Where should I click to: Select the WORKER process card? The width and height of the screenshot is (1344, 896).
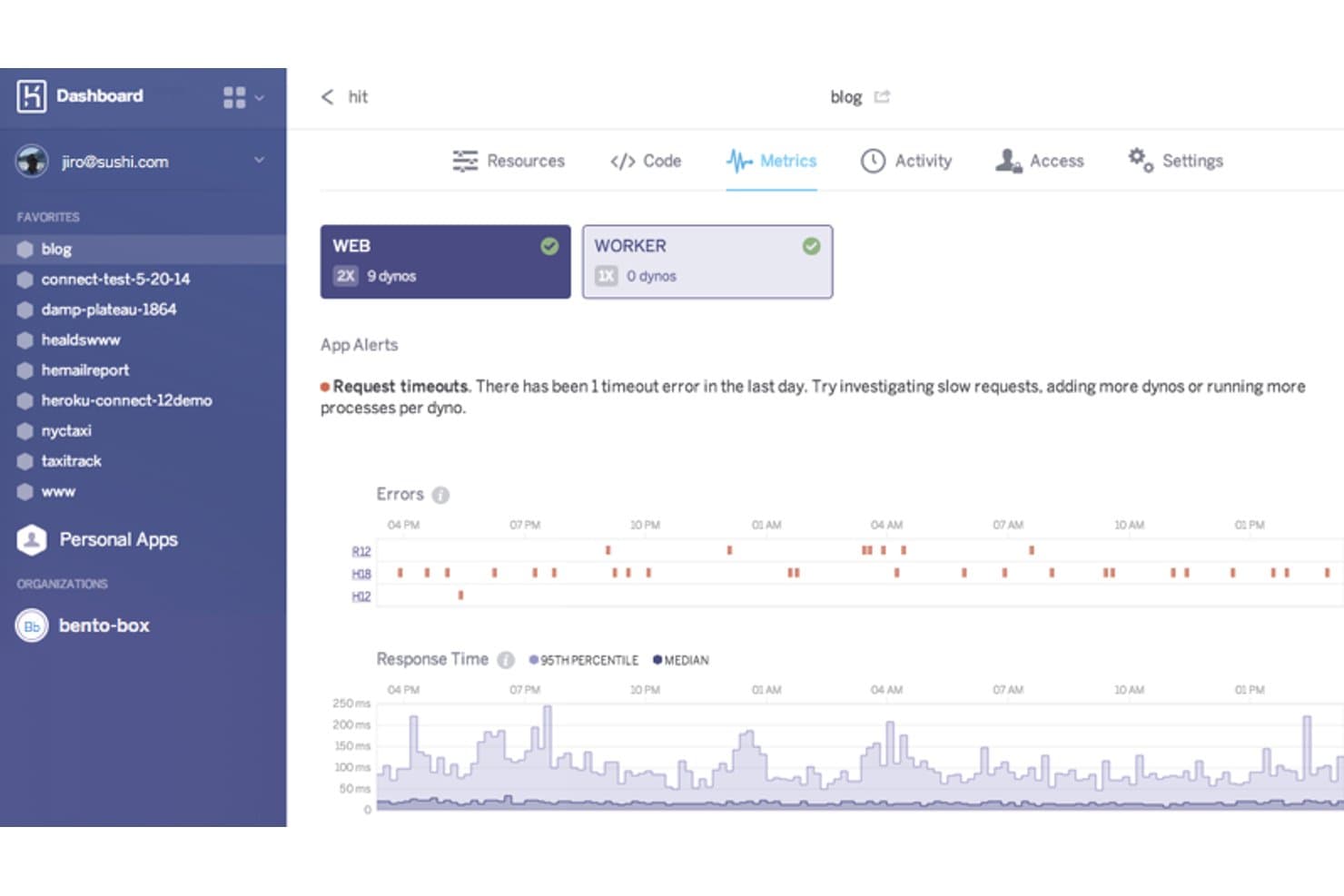coord(707,261)
